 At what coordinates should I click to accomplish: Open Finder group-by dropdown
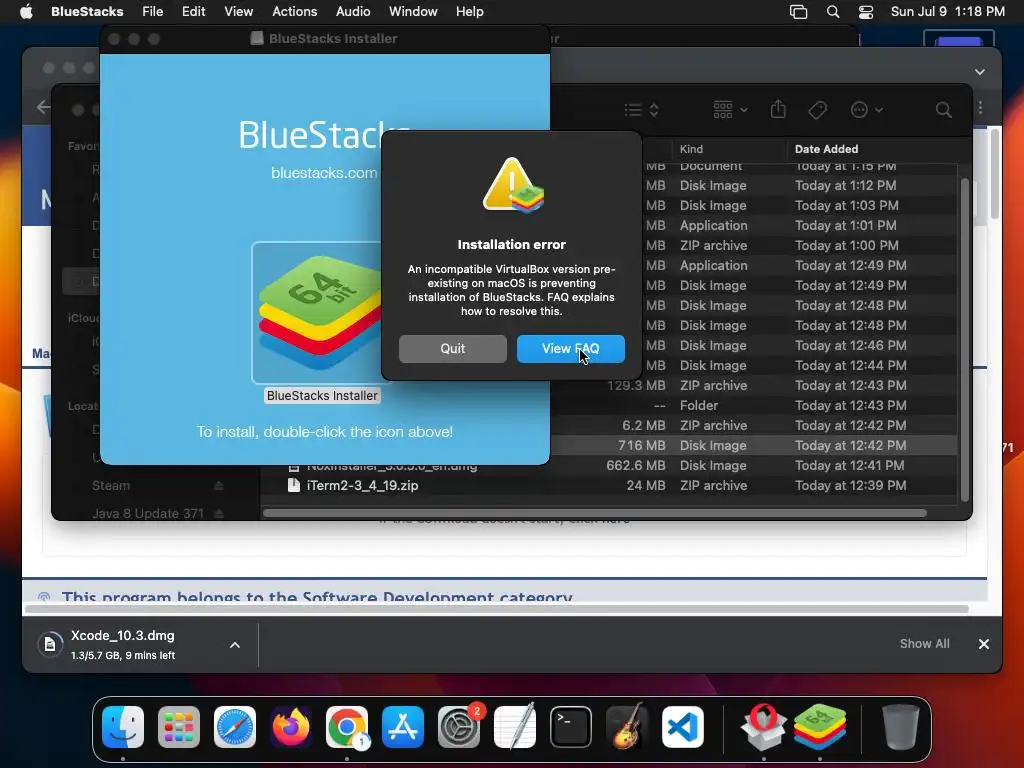(x=730, y=110)
